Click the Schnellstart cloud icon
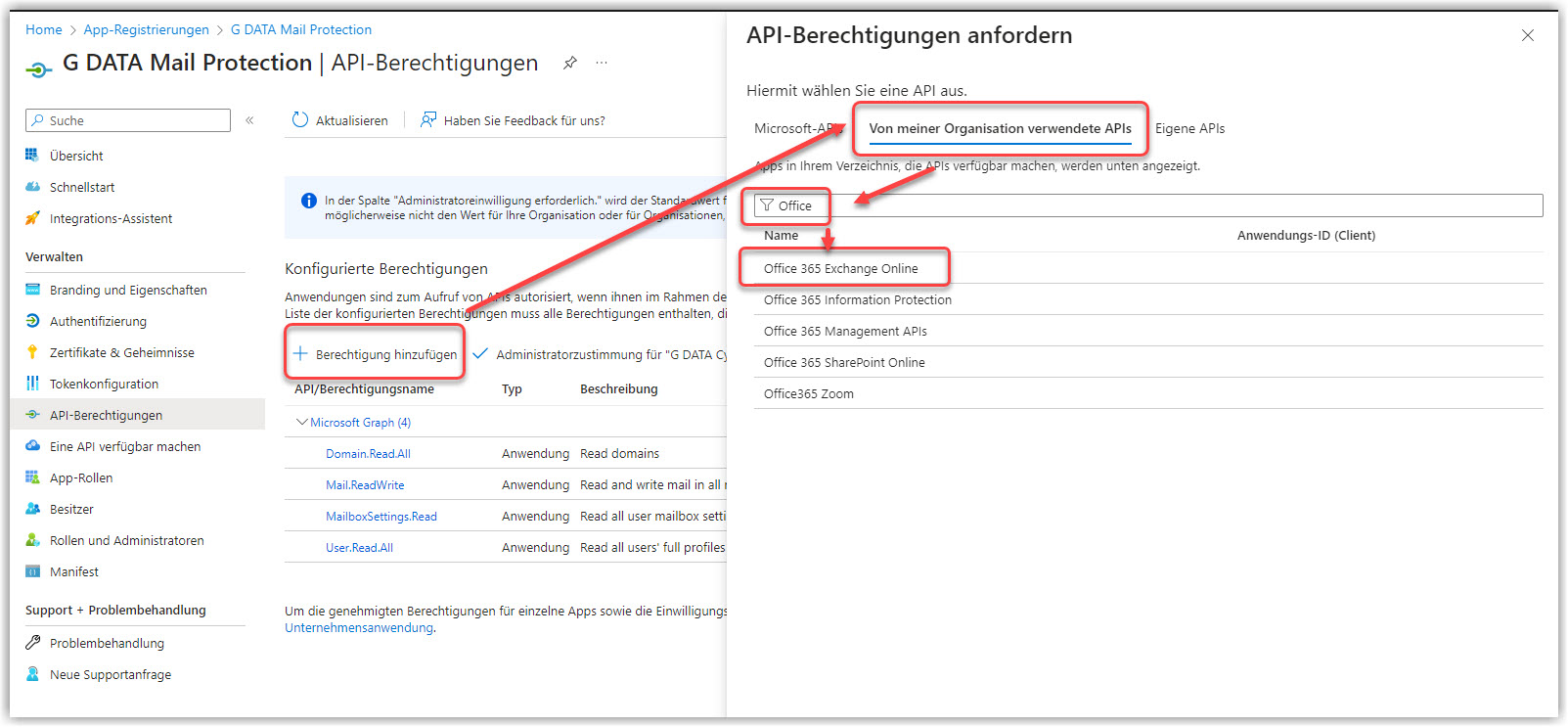The width and height of the screenshot is (1568, 727). (x=32, y=187)
